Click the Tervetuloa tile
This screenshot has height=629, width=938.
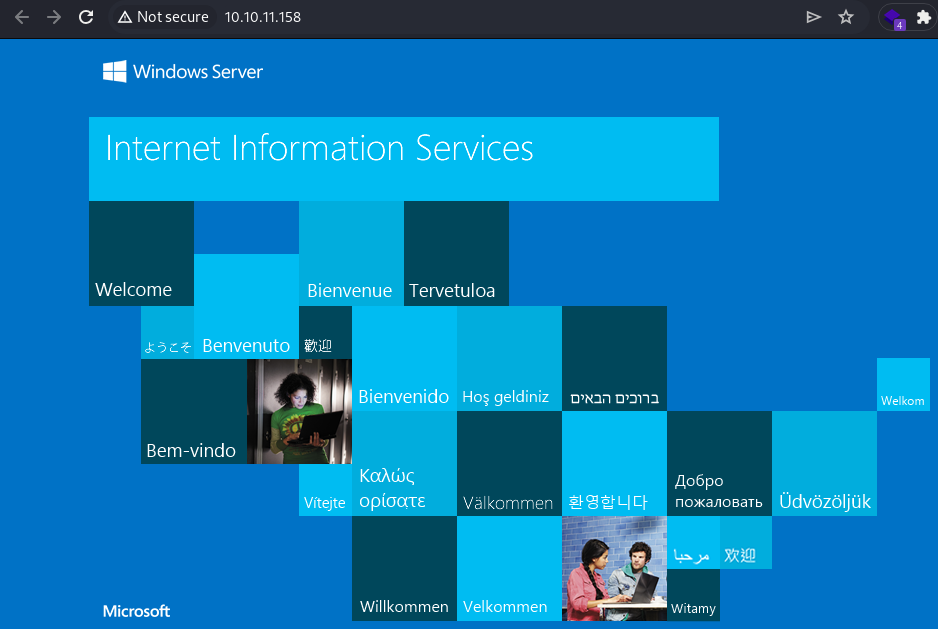click(456, 253)
